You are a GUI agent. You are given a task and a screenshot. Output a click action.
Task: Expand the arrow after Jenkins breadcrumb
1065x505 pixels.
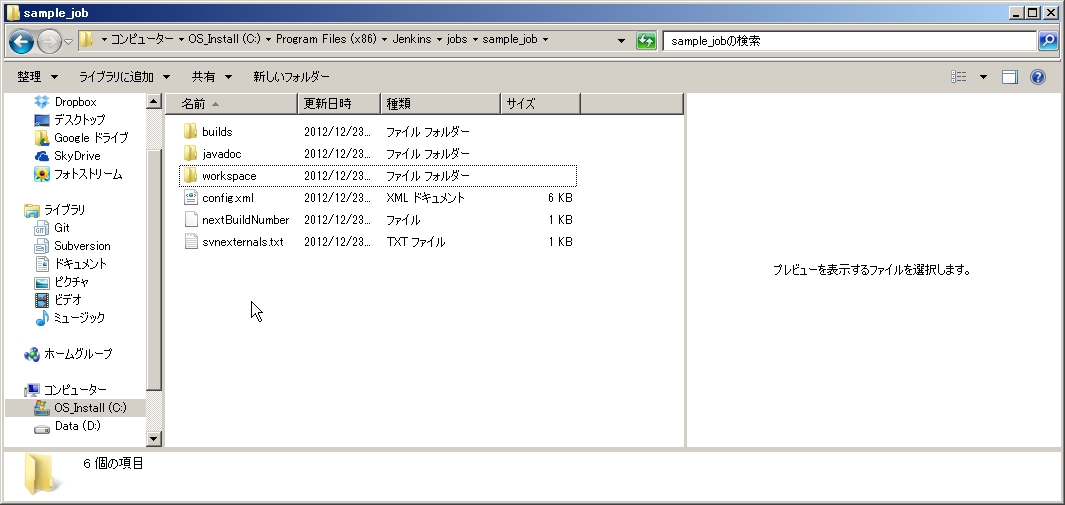click(x=439, y=39)
